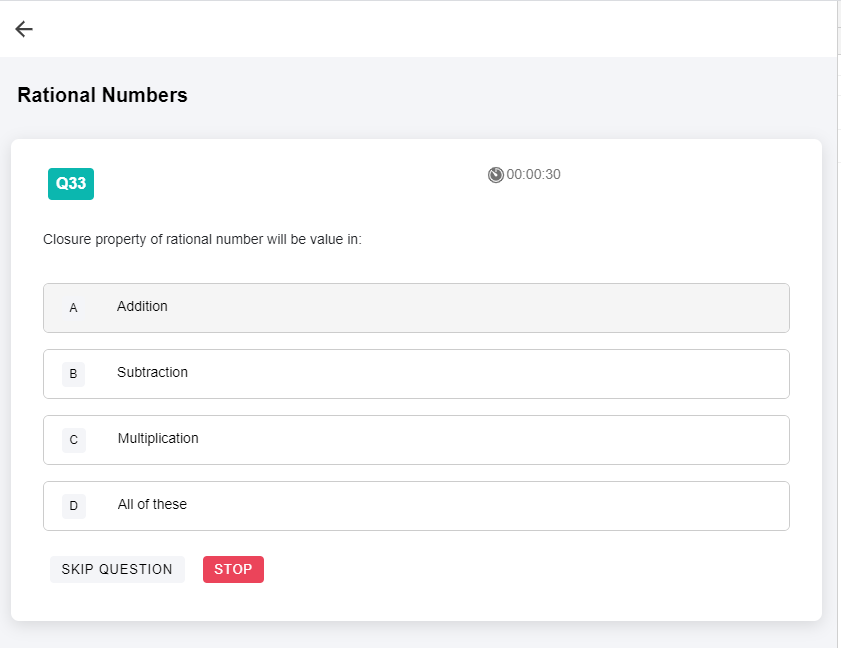The image size is (841, 648).
Task: Pick the All of these answer
Action: pyautogui.click(x=152, y=504)
